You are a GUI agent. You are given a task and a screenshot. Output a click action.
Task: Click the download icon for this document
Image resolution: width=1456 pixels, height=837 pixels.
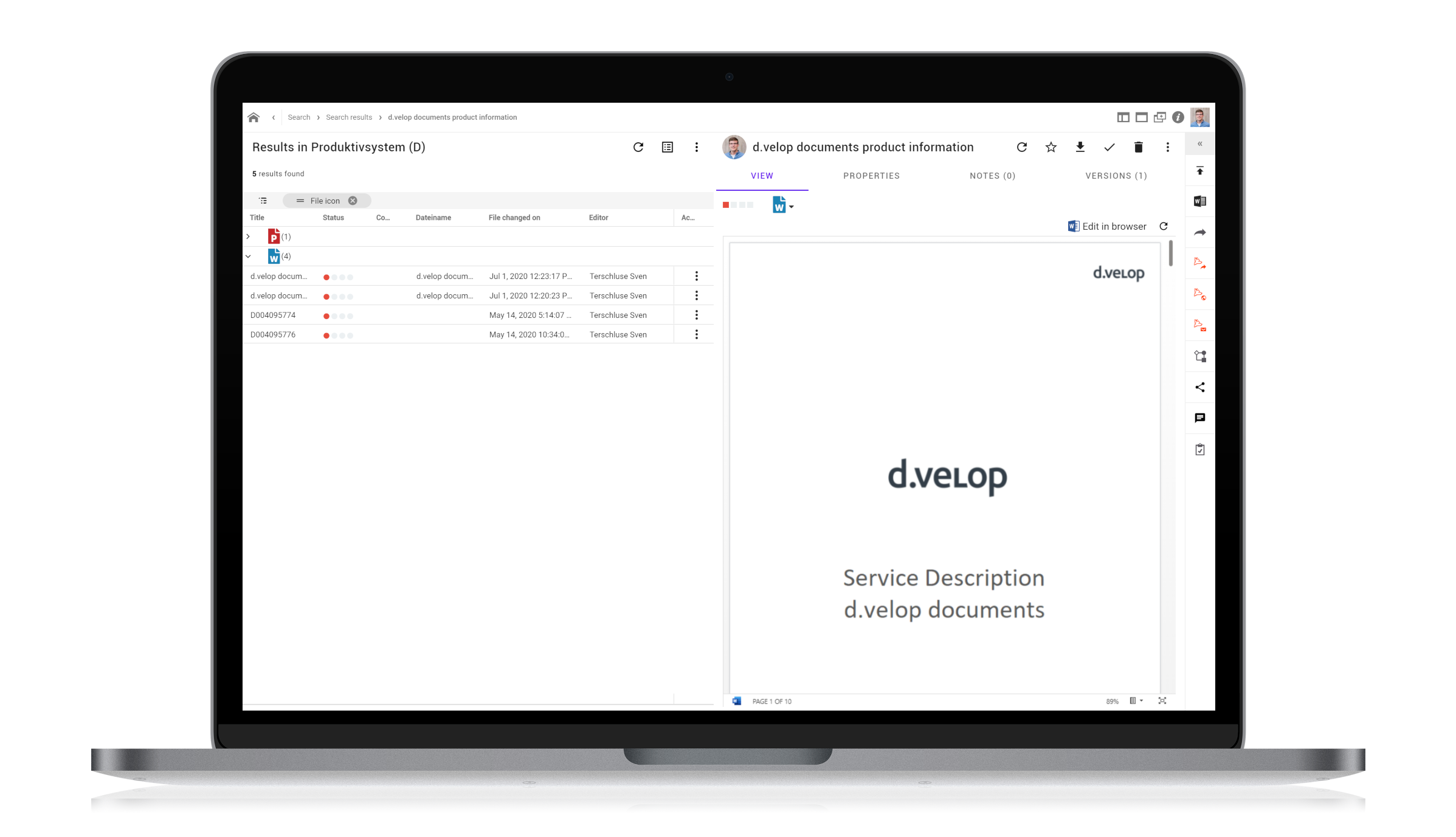(x=1079, y=147)
